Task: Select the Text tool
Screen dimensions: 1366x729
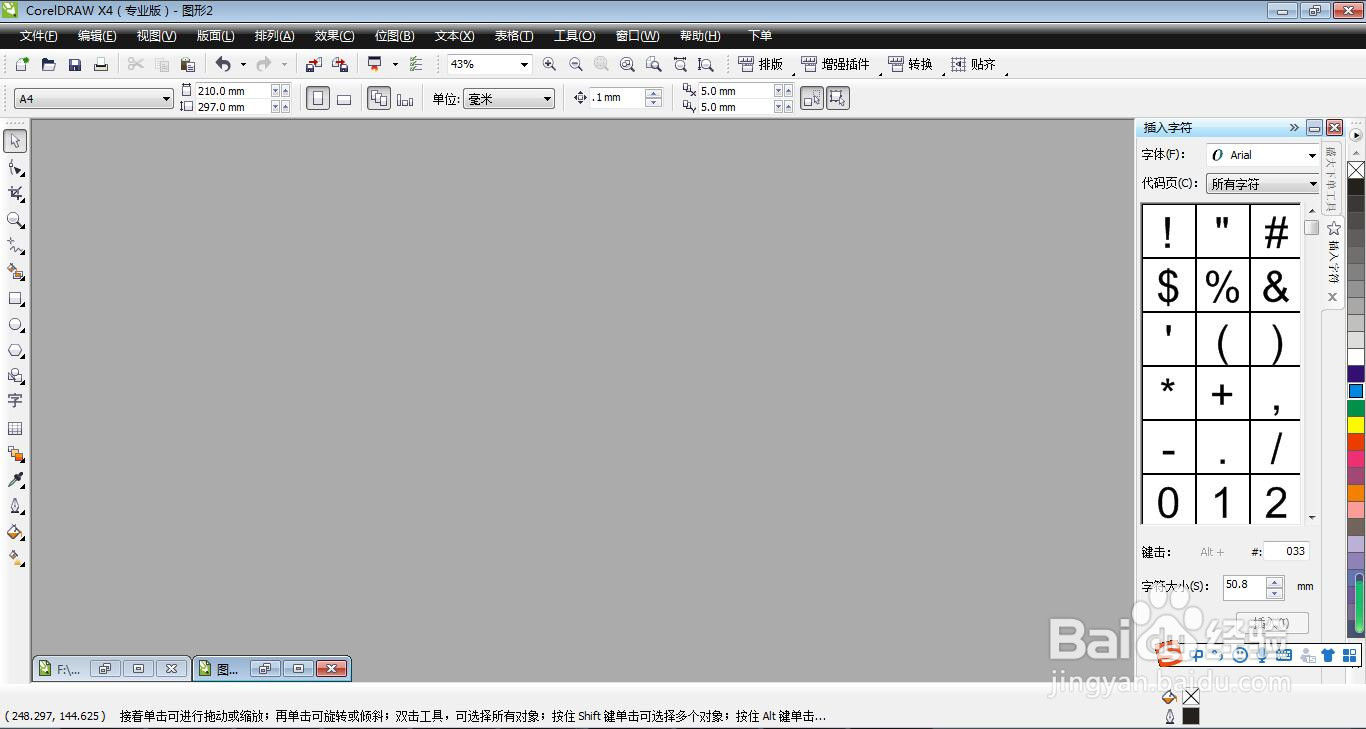Action: [x=15, y=401]
